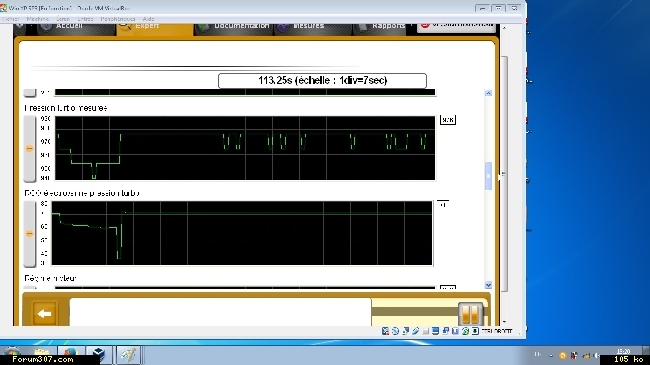Click the graph list scroll down arrow
Screen dimensions: 650x365
tap(488, 285)
